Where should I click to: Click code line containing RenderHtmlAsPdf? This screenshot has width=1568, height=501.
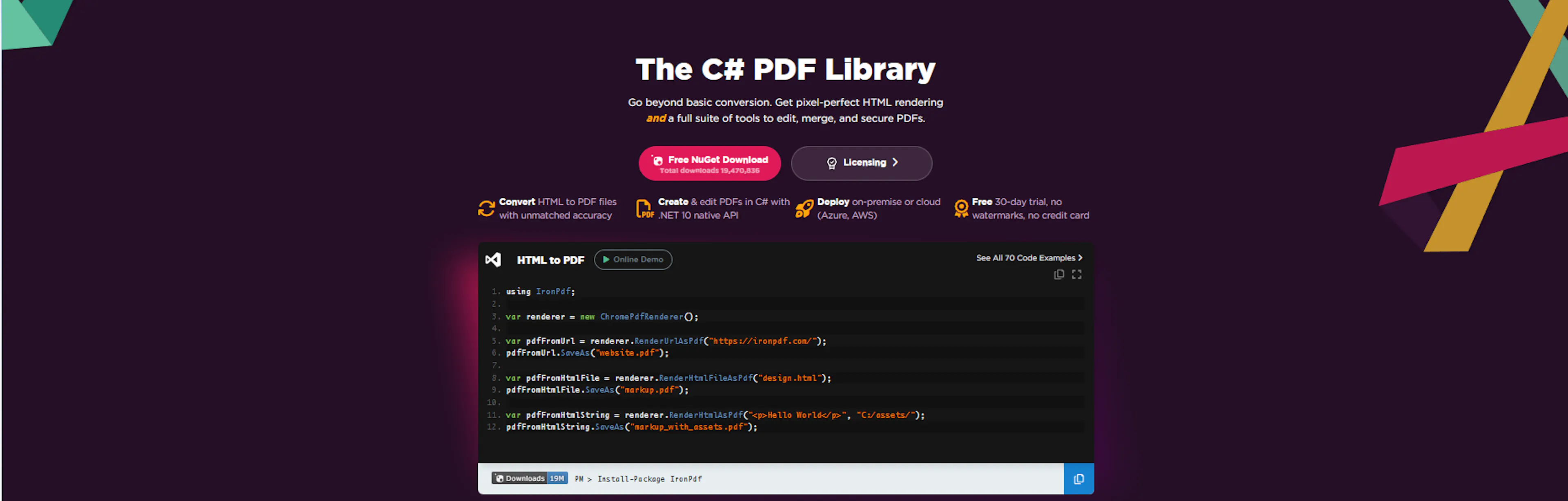(715, 415)
